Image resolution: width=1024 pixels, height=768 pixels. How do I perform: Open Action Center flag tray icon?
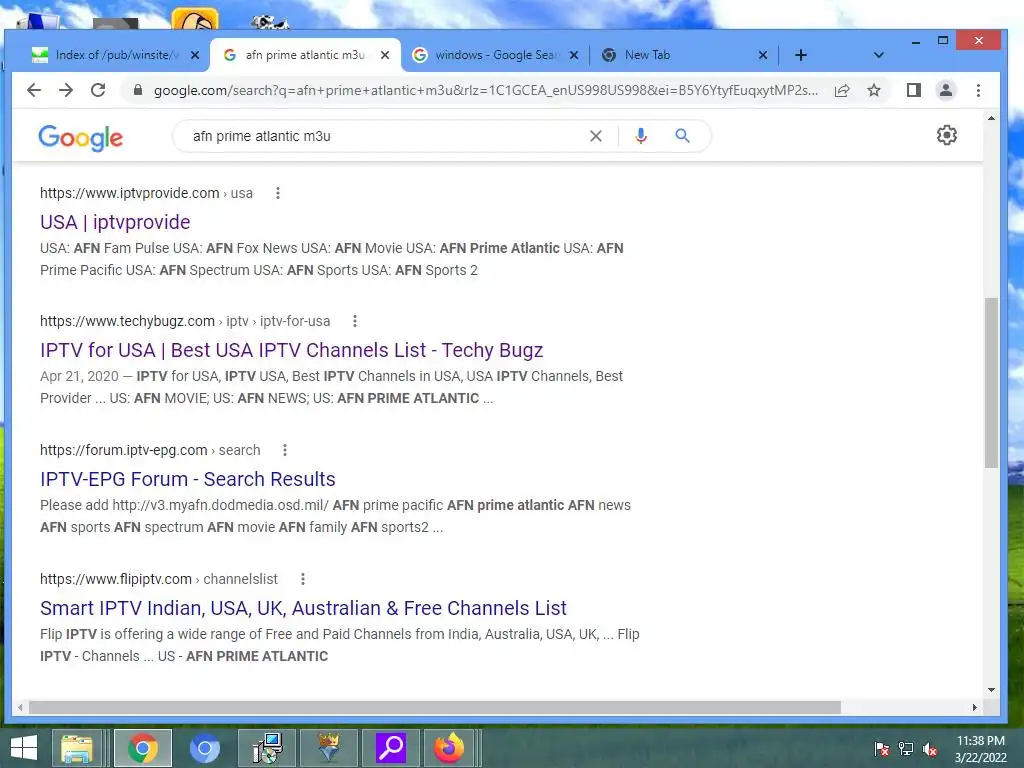click(882, 749)
